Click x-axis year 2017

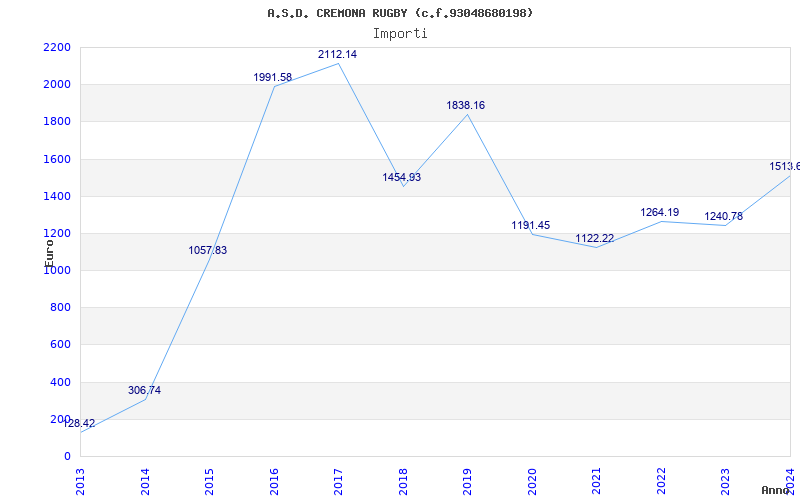tap(339, 482)
